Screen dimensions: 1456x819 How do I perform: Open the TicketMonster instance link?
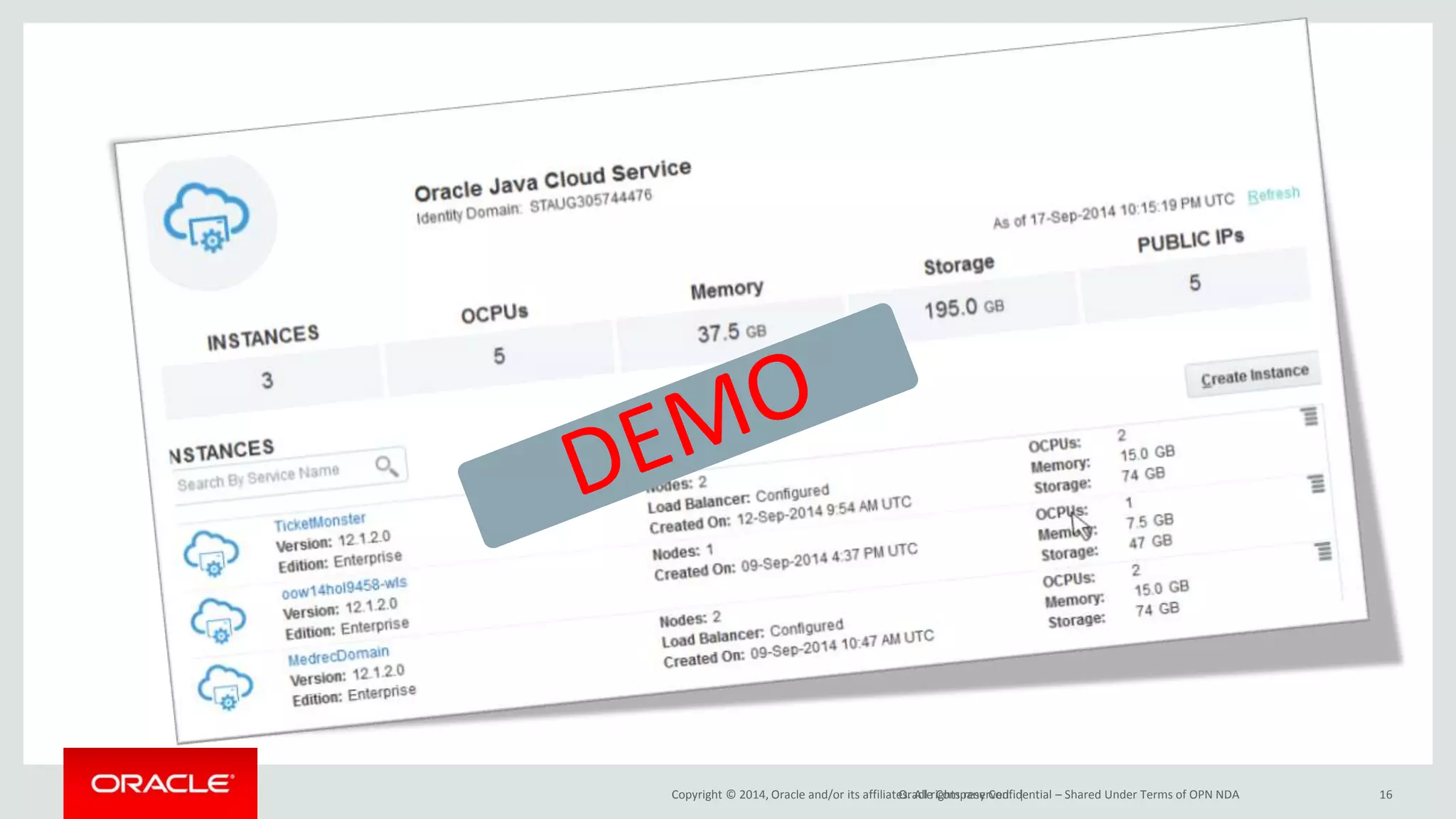[x=320, y=523]
